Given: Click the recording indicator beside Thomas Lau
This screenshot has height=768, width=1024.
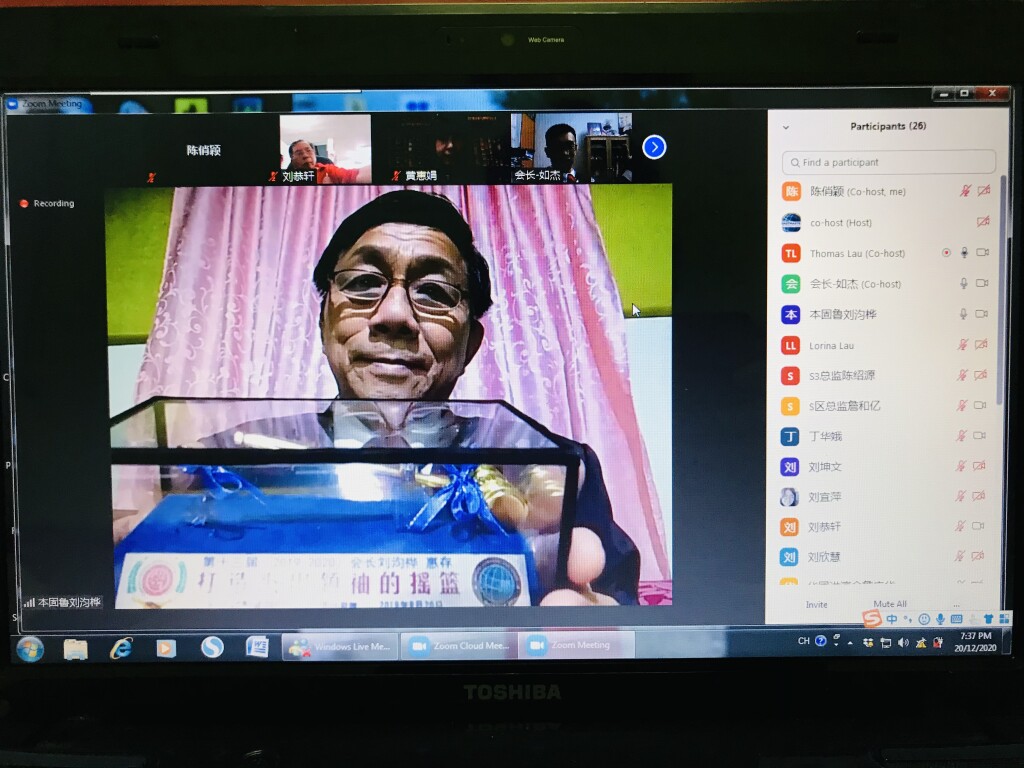Looking at the screenshot, I should tap(946, 253).
